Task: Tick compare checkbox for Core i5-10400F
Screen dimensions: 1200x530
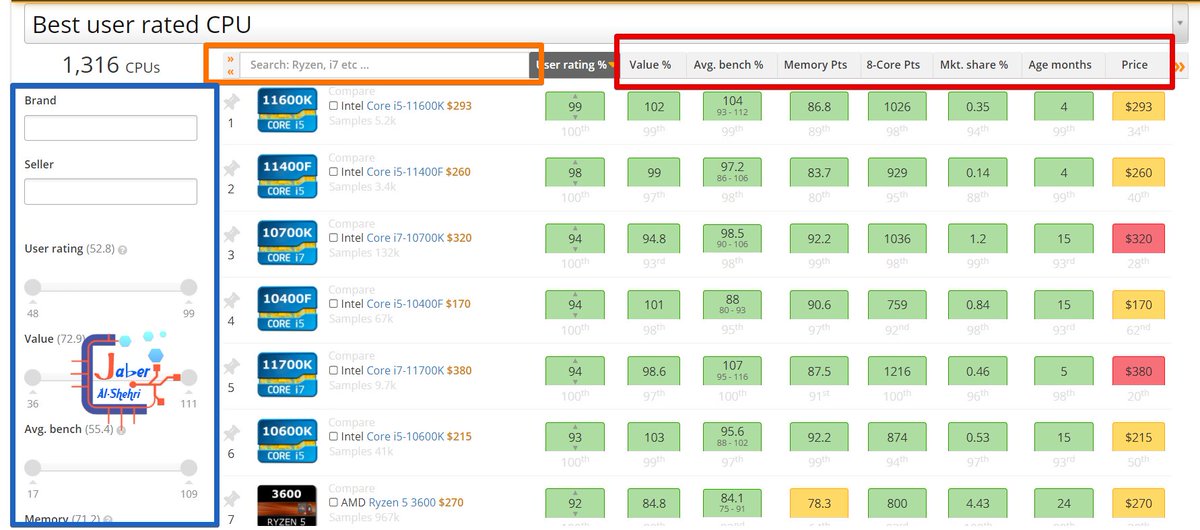Action: 334,304
